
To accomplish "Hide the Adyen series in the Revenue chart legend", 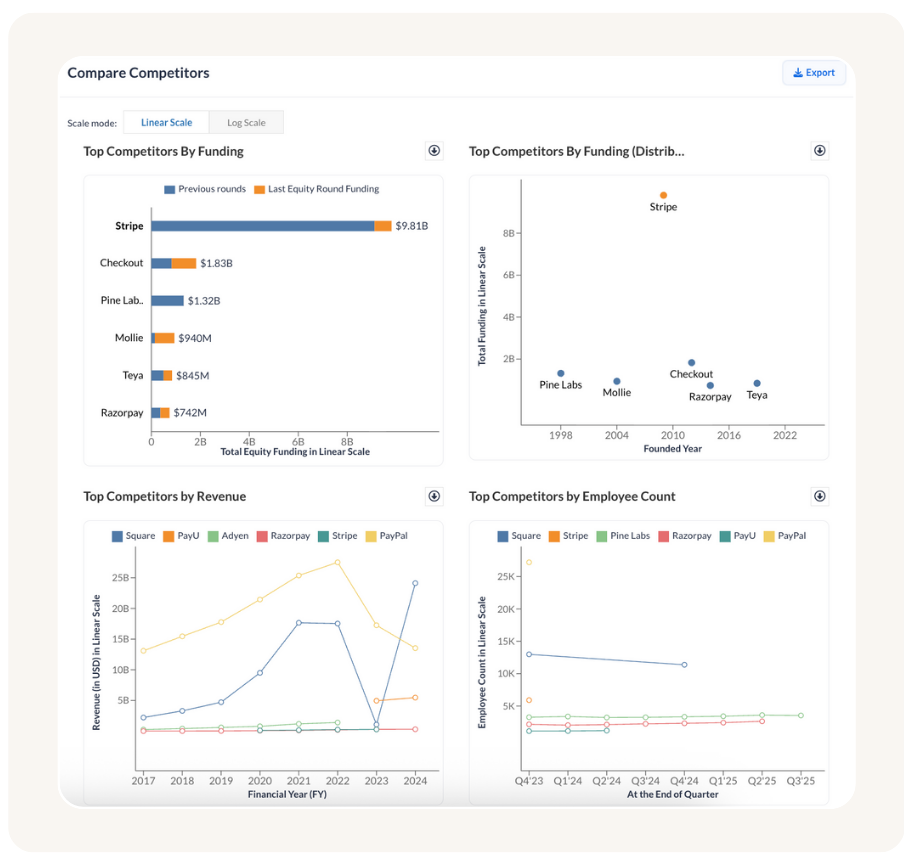I will click(x=229, y=535).
